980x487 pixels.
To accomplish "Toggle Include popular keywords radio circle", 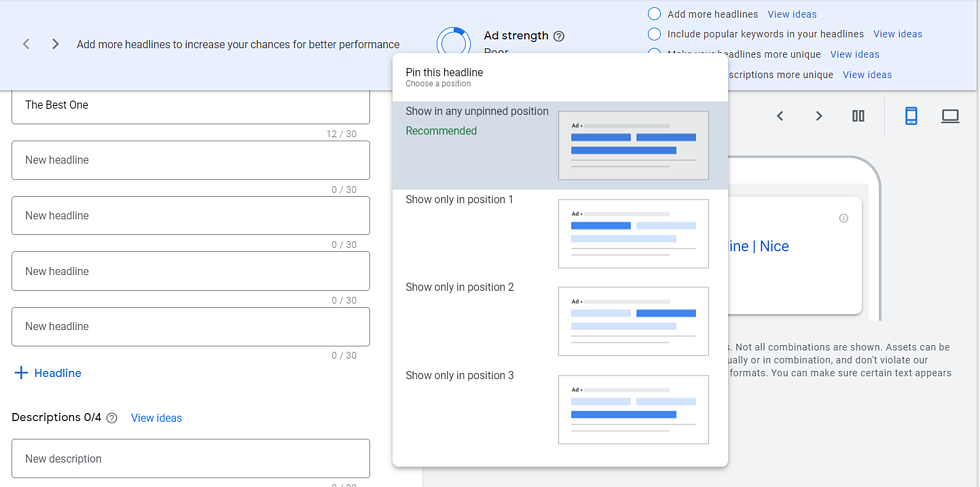I will pos(654,34).
